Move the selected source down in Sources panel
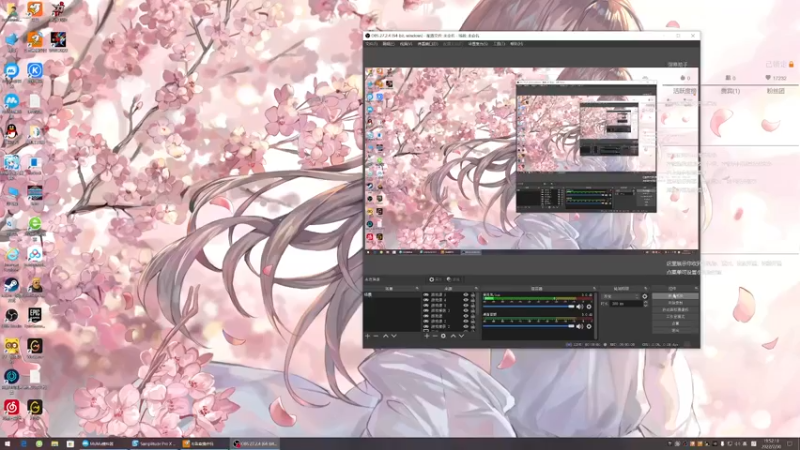This screenshot has height=450, width=800. pyautogui.click(x=461, y=336)
